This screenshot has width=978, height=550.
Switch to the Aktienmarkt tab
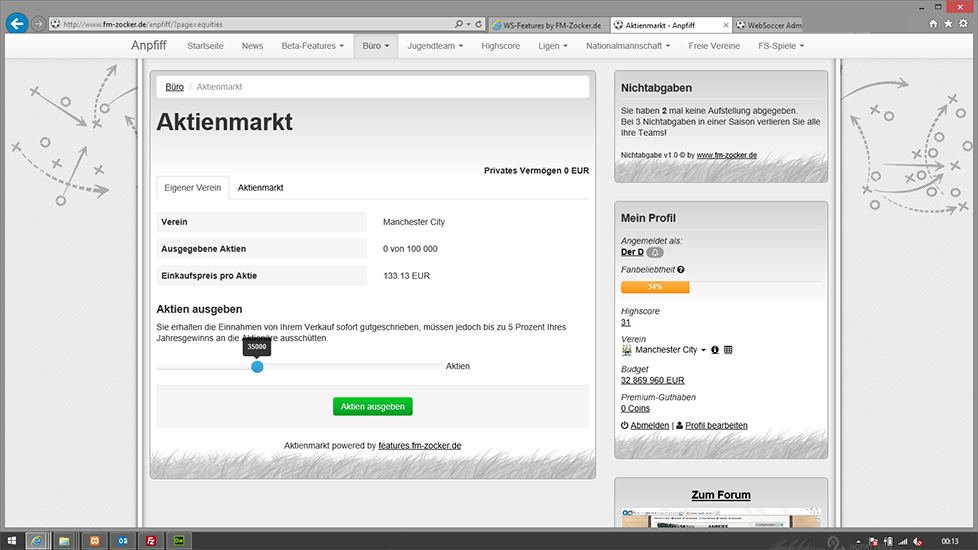(260, 188)
